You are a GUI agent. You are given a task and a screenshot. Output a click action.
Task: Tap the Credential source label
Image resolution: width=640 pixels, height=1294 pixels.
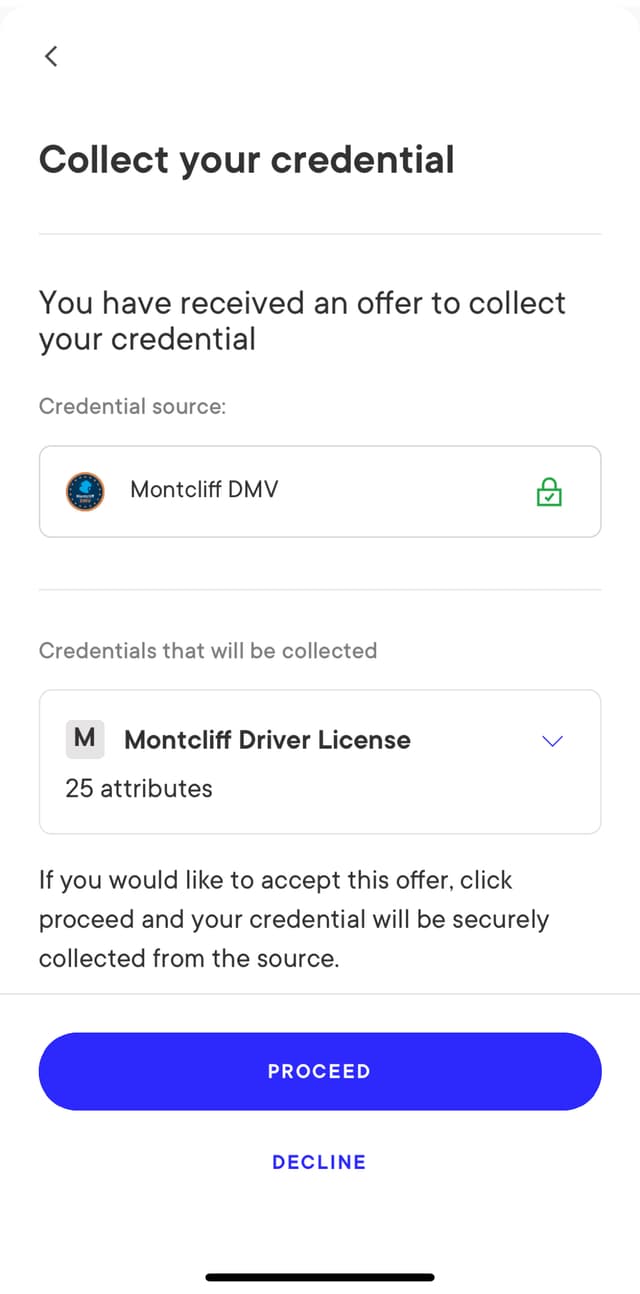[133, 407]
